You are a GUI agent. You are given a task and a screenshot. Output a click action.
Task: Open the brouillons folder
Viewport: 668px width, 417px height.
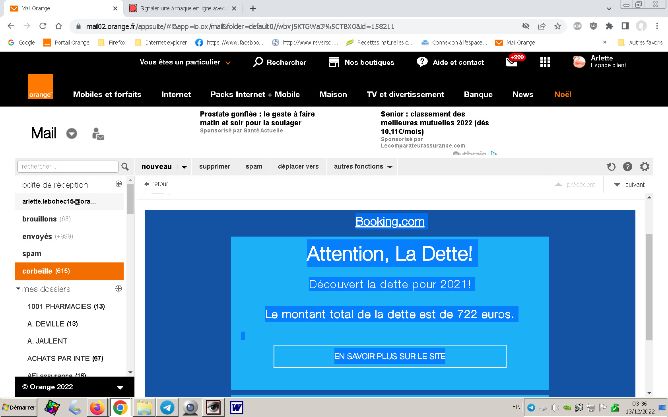coord(39,219)
